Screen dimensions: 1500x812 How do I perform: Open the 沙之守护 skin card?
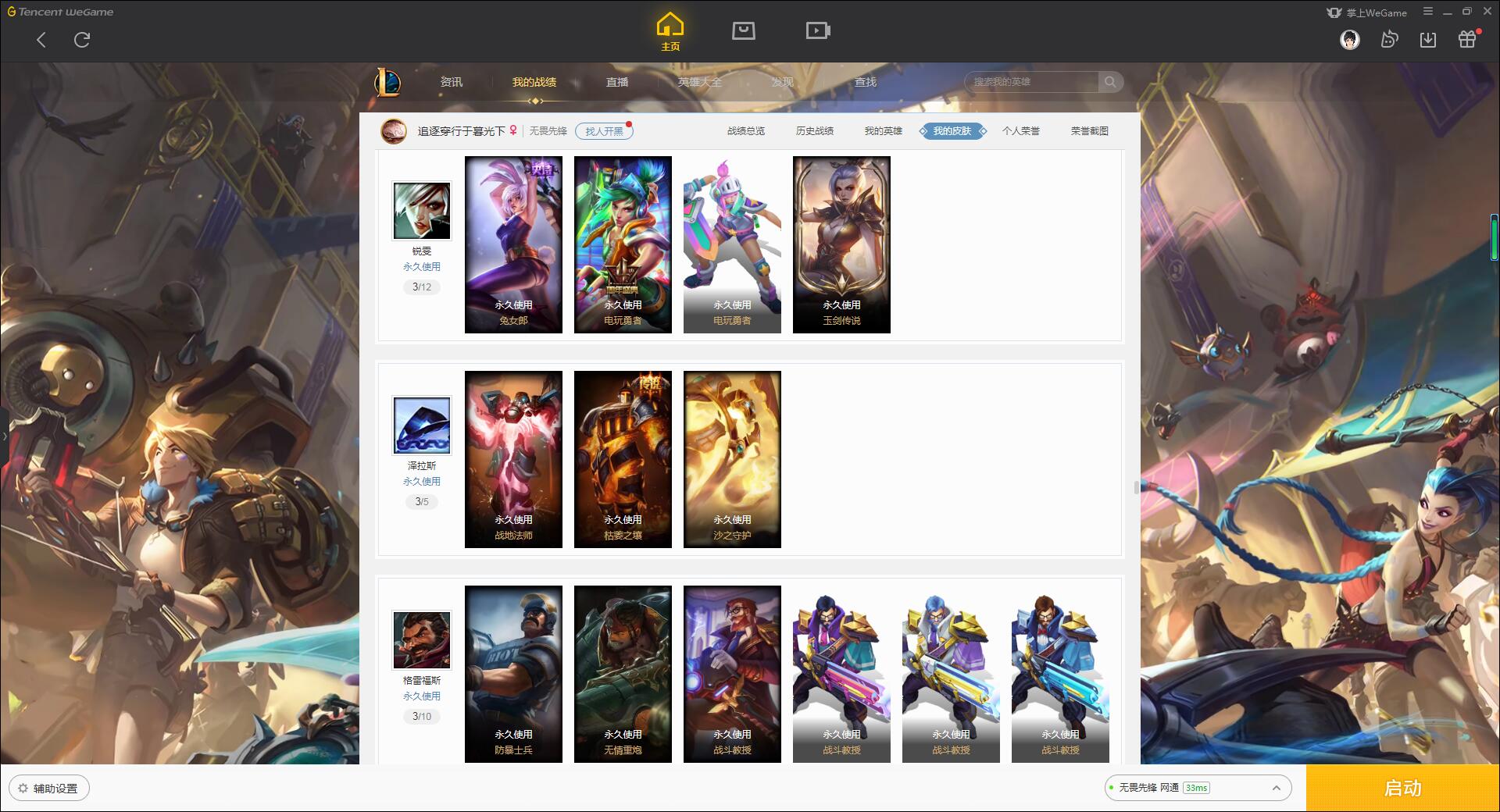(732, 460)
